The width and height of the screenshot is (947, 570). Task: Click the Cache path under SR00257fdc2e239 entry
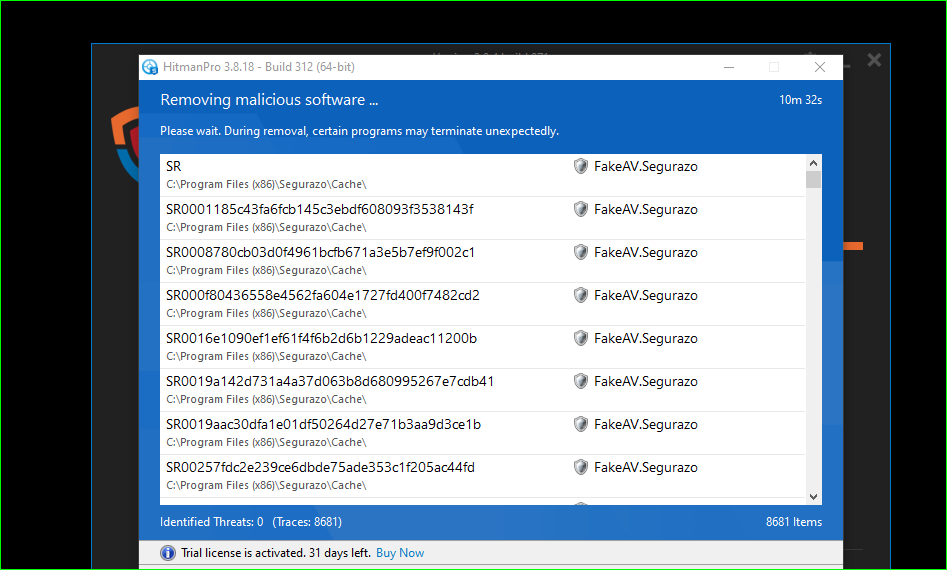tap(266, 485)
